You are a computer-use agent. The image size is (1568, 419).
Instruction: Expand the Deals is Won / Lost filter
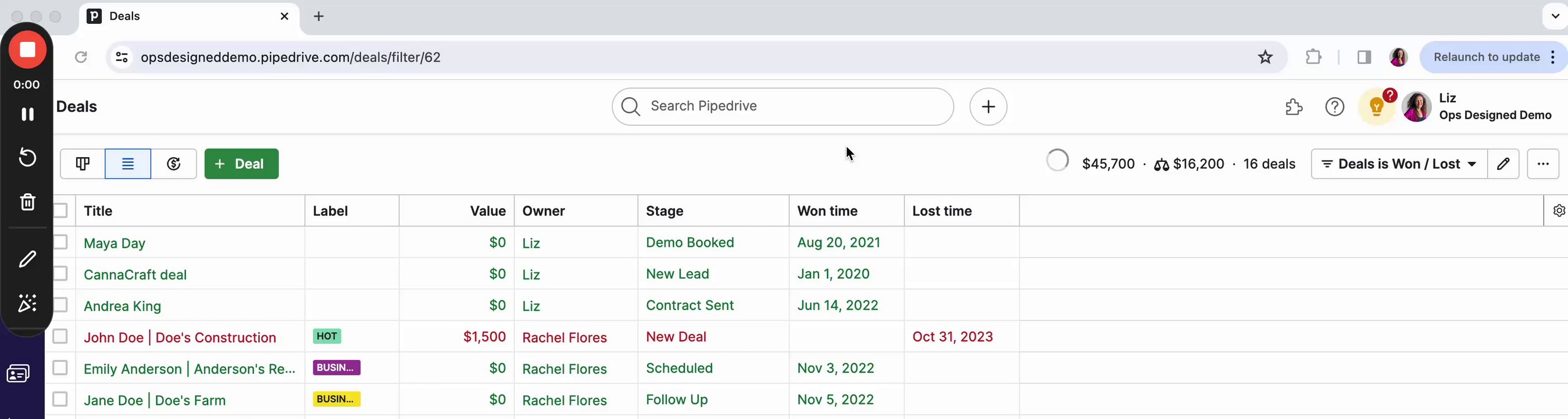pyautogui.click(x=1399, y=164)
